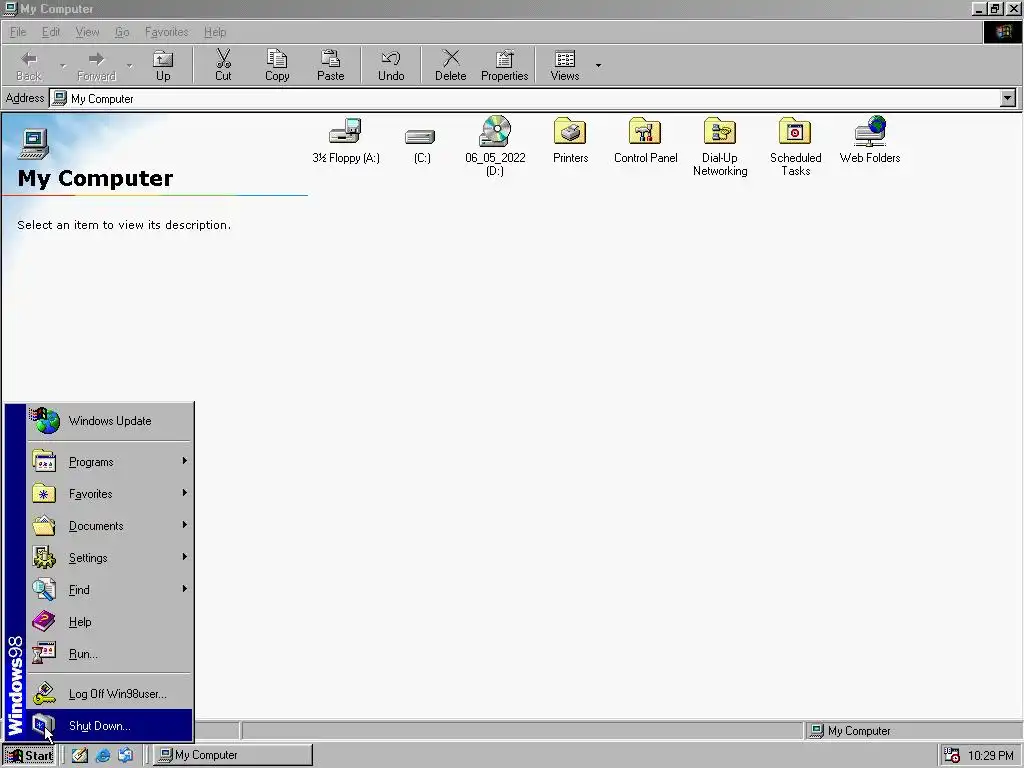
Task: Launch Outlook Express from quick launch
Action: [125, 756]
